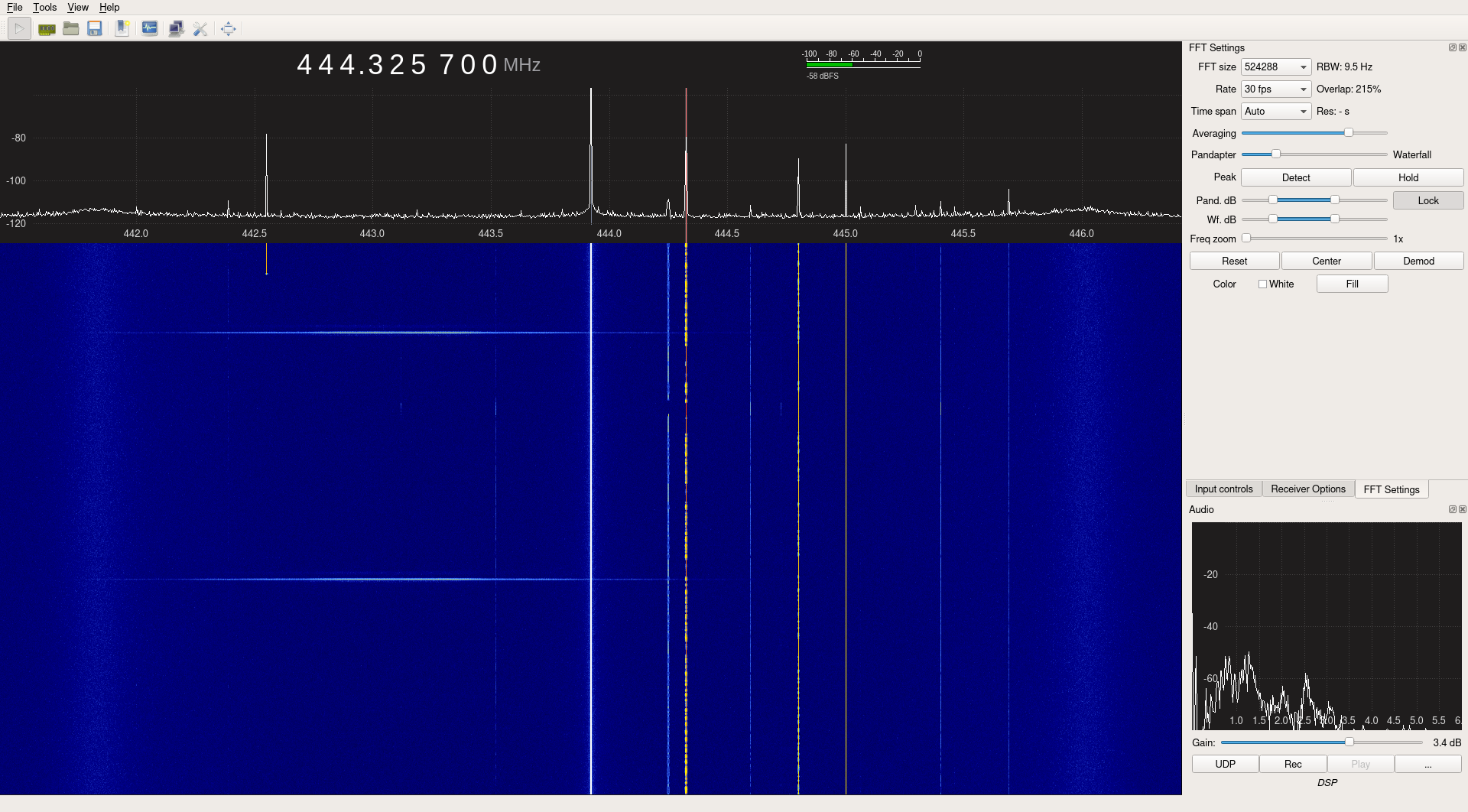
Task: Open remote control settings tools icon
Action: [200, 29]
